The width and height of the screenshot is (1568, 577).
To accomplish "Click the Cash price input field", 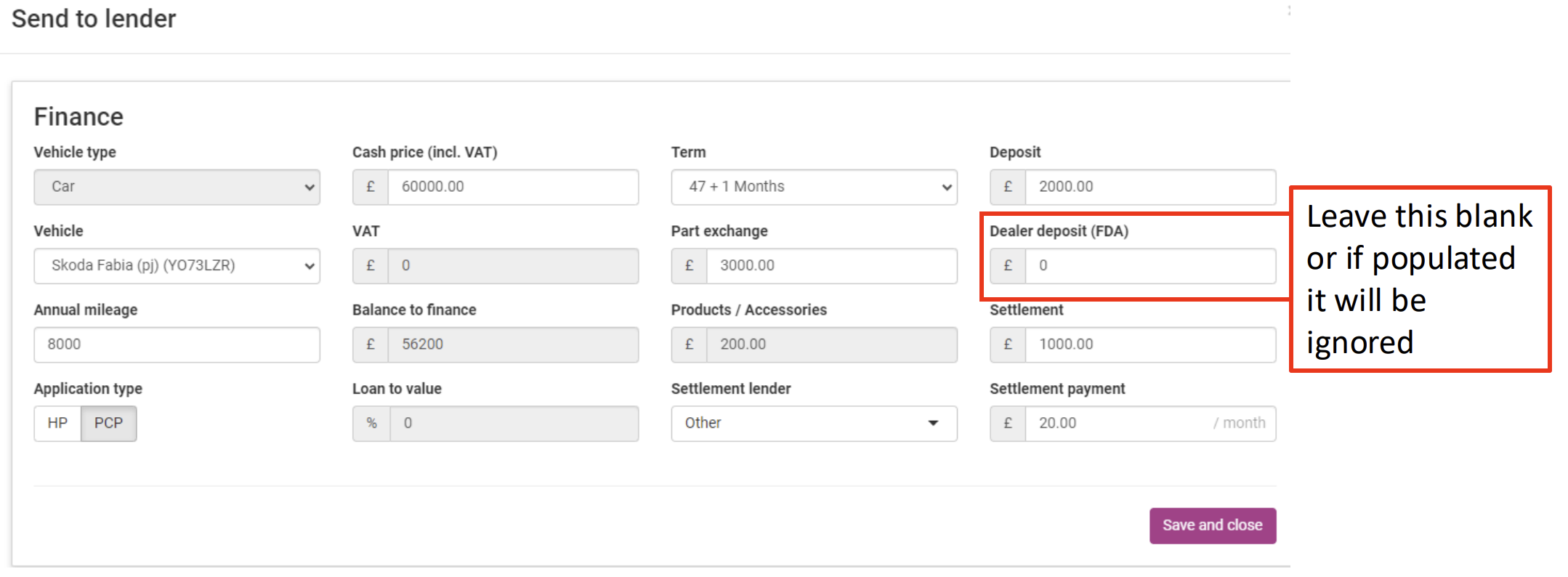I will [x=512, y=187].
